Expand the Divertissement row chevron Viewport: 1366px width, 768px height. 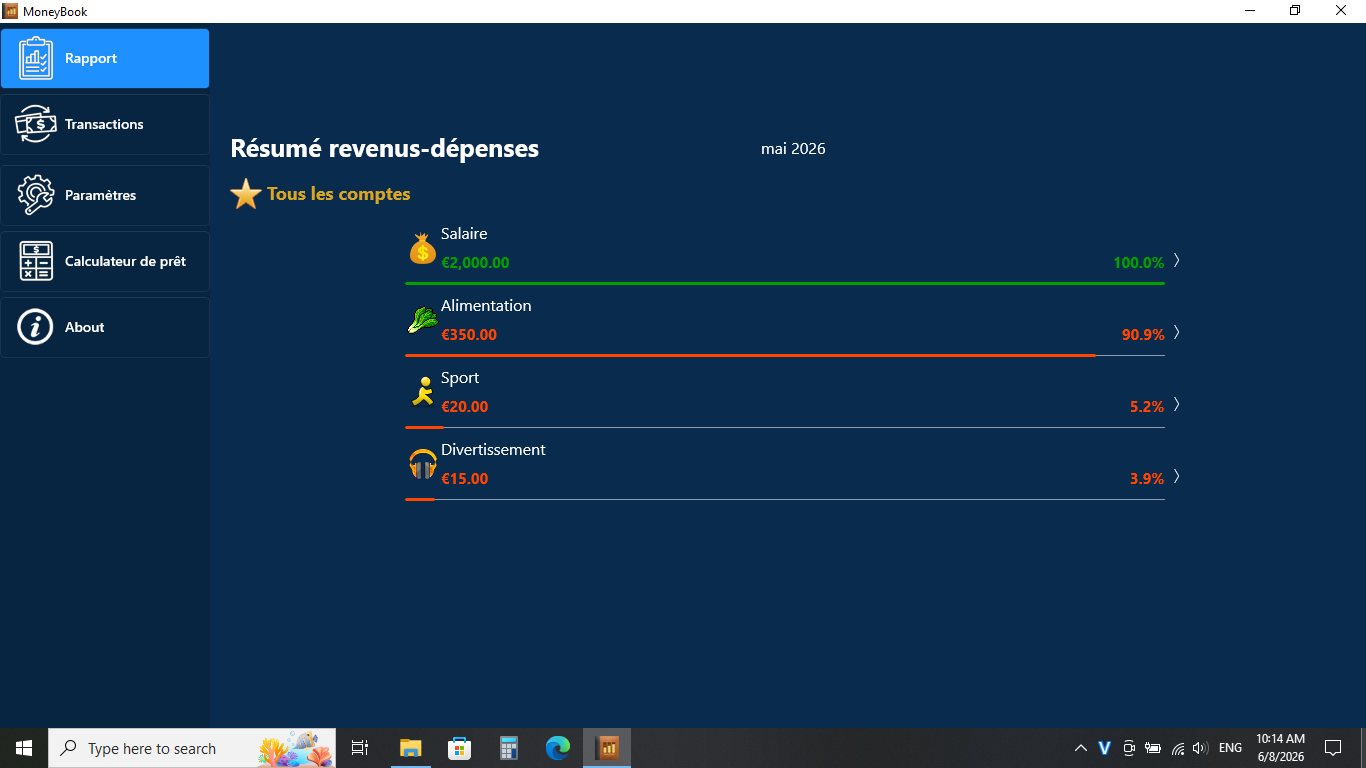click(x=1176, y=477)
